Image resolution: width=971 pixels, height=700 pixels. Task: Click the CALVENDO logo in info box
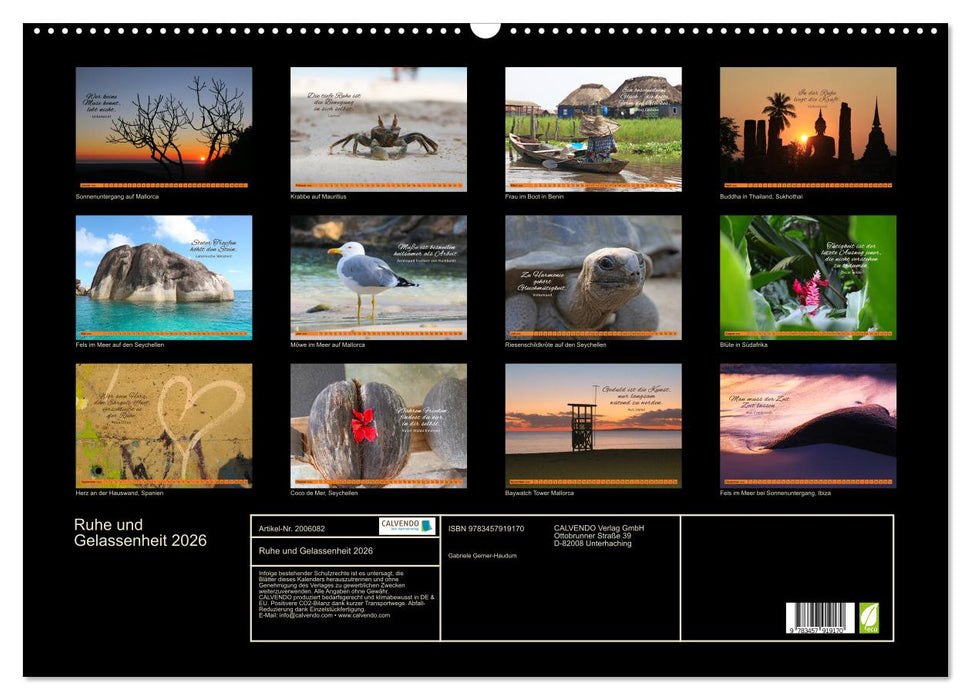tap(407, 526)
